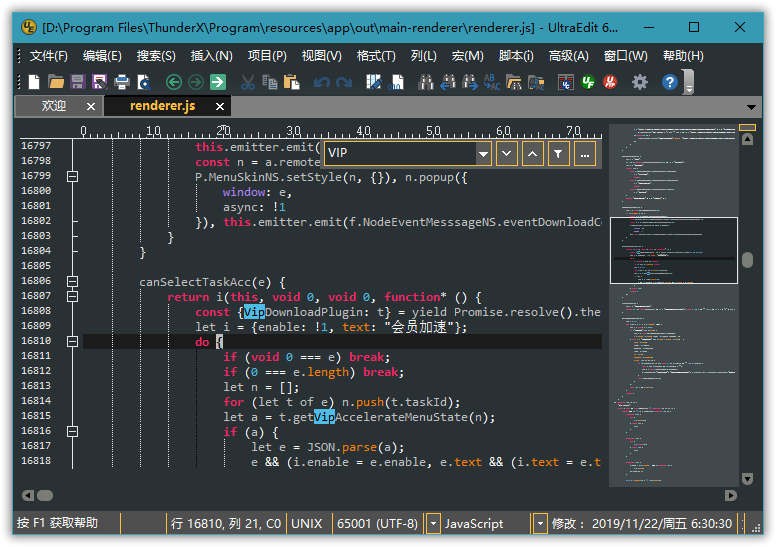Open the encoding dropdown in status bar

tap(433, 523)
